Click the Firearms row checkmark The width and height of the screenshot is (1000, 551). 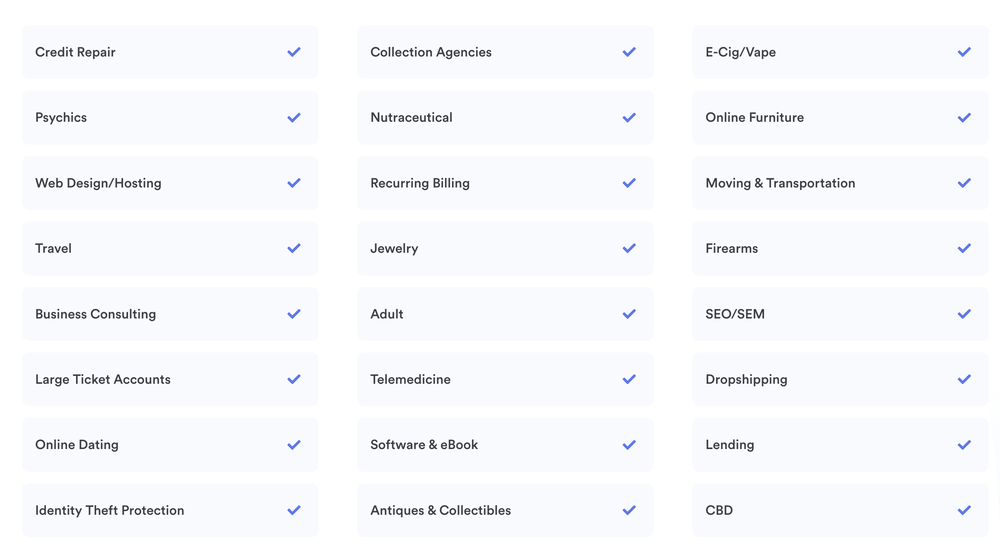point(964,249)
